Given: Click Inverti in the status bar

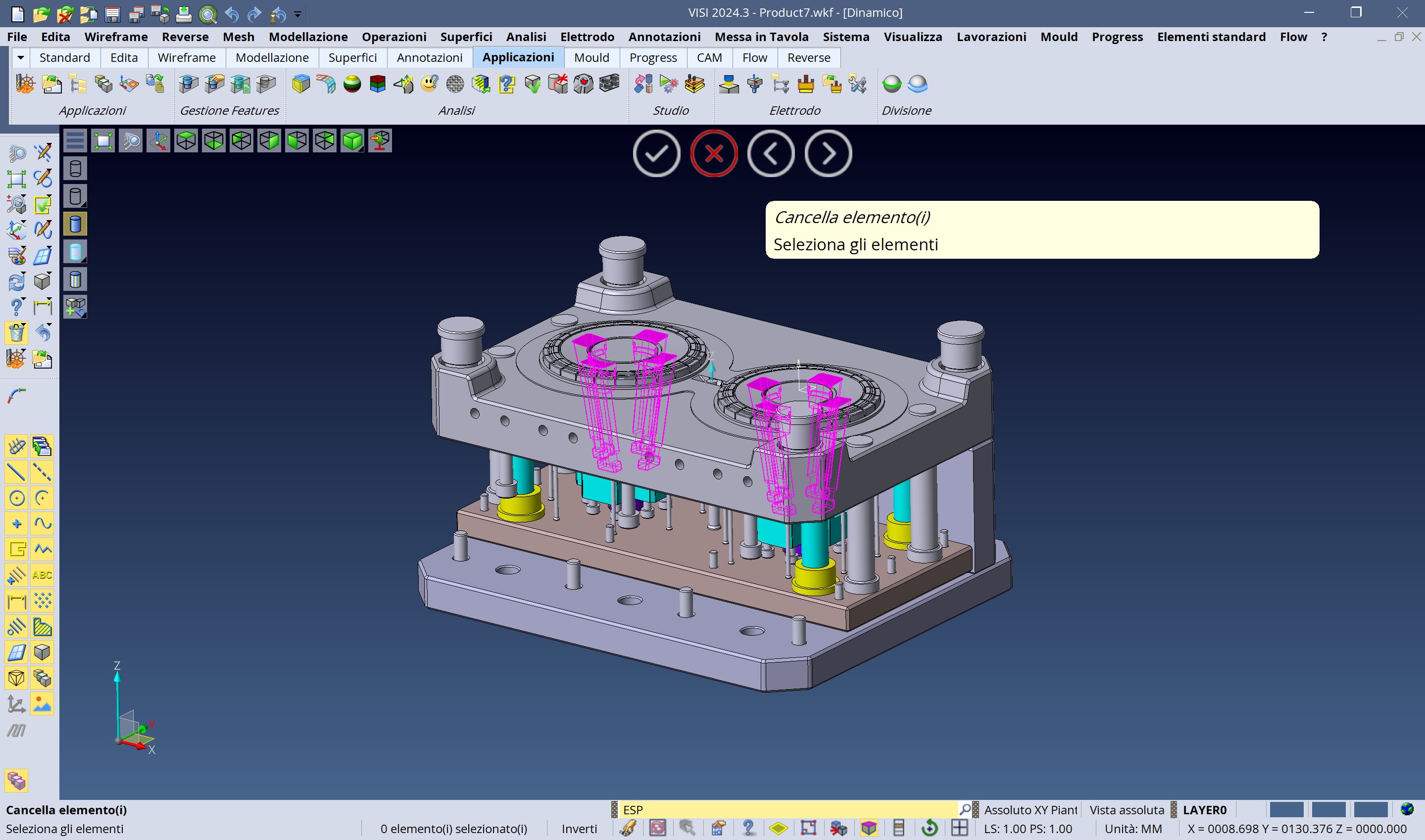Looking at the screenshot, I should click(x=579, y=829).
